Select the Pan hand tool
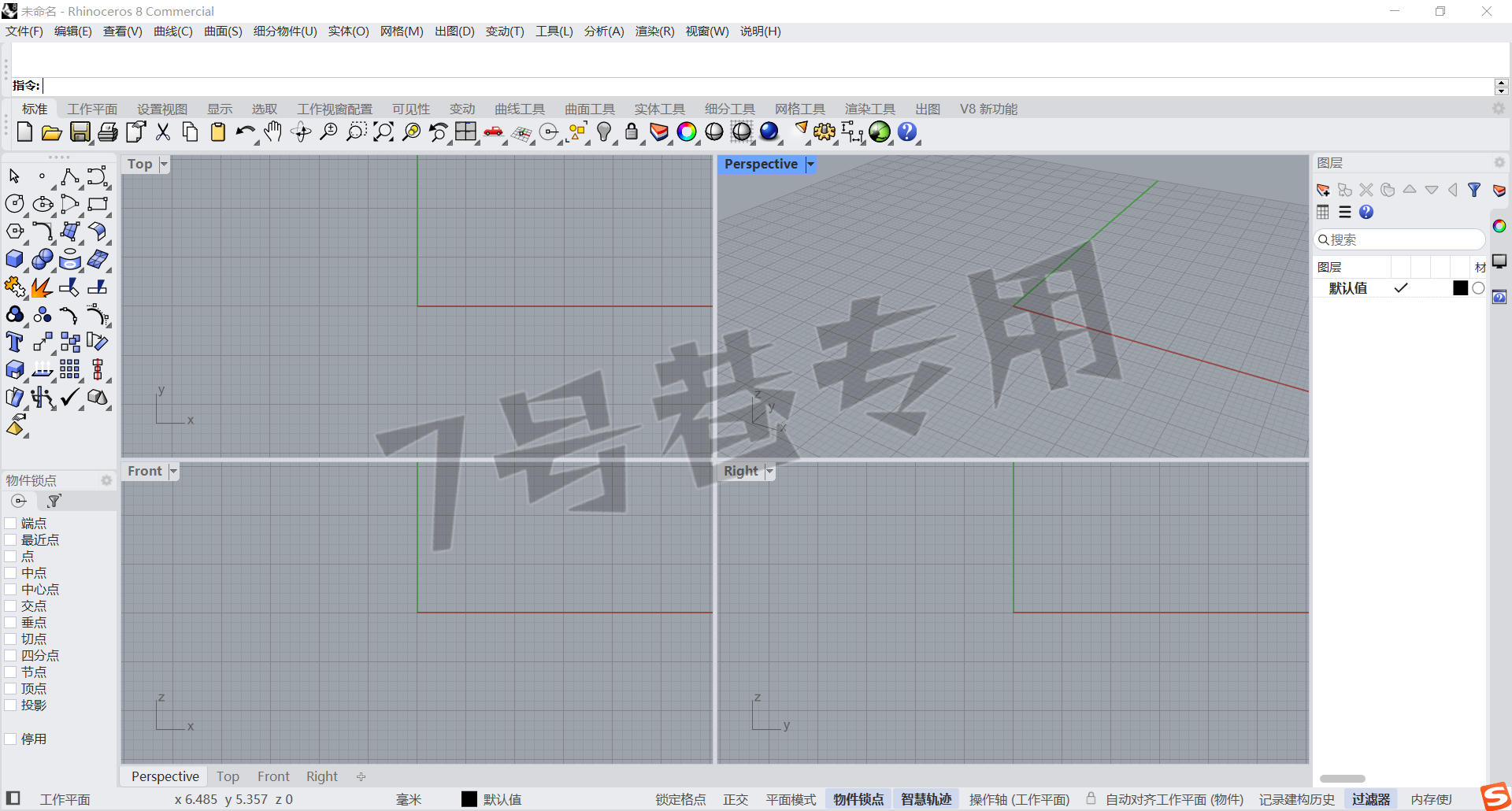Viewport: 1512px width, 811px height. [x=273, y=132]
